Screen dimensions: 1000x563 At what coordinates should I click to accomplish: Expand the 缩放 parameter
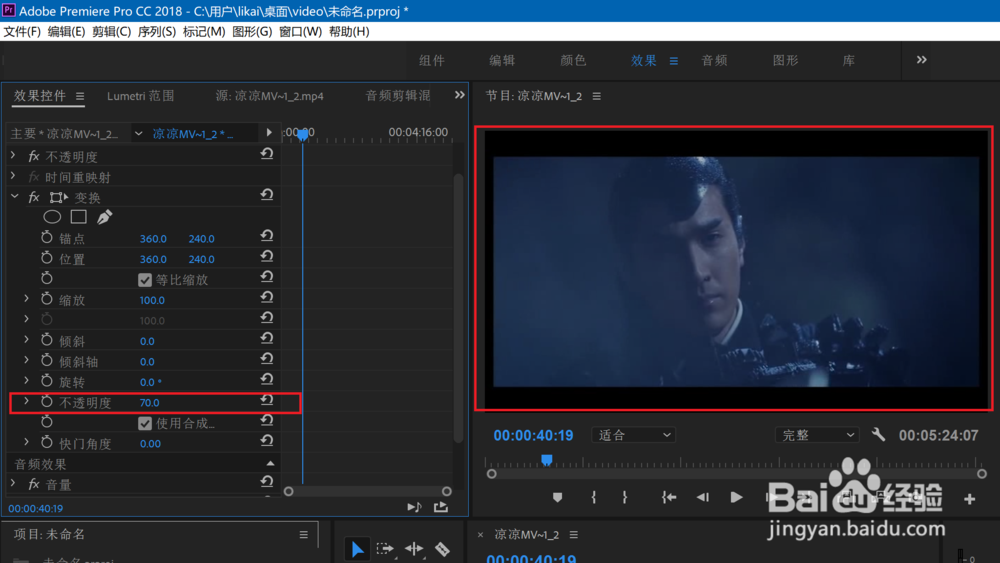click(26, 298)
